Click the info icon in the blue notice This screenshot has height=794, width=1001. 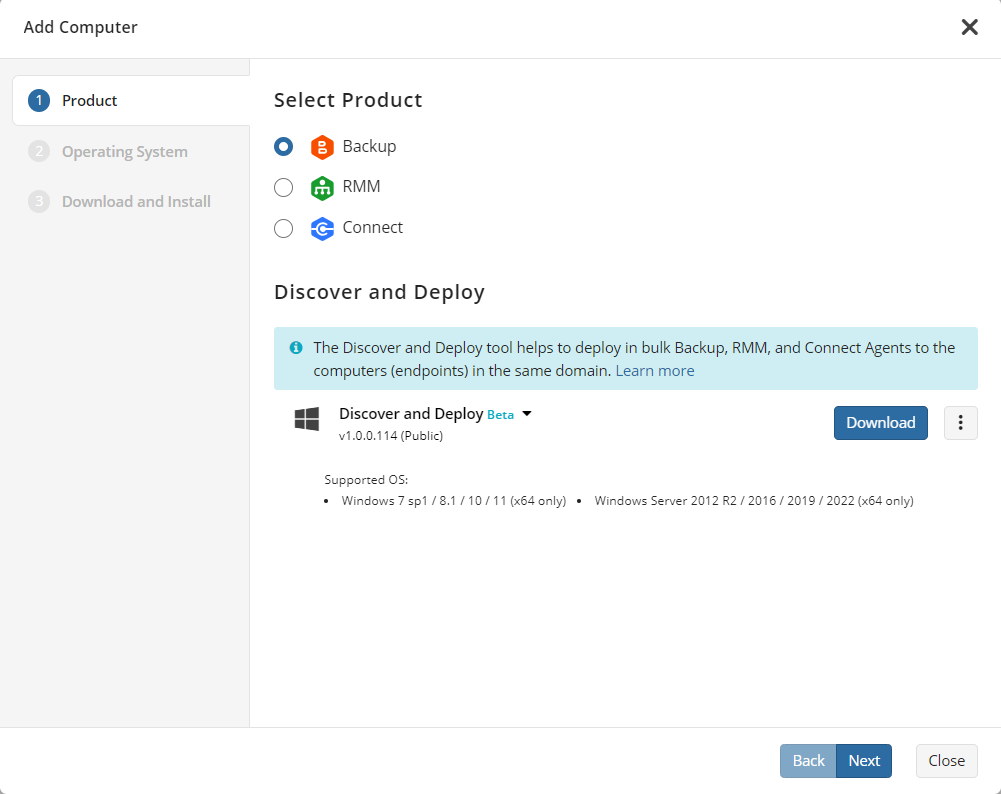[296, 348]
